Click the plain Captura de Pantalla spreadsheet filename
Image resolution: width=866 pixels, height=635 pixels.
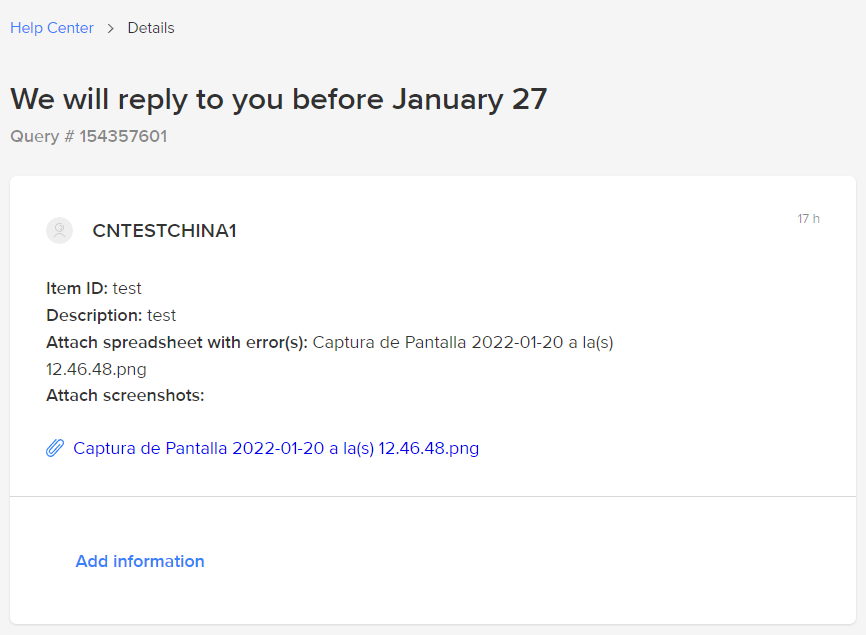pyautogui.click(x=462, y=342)
